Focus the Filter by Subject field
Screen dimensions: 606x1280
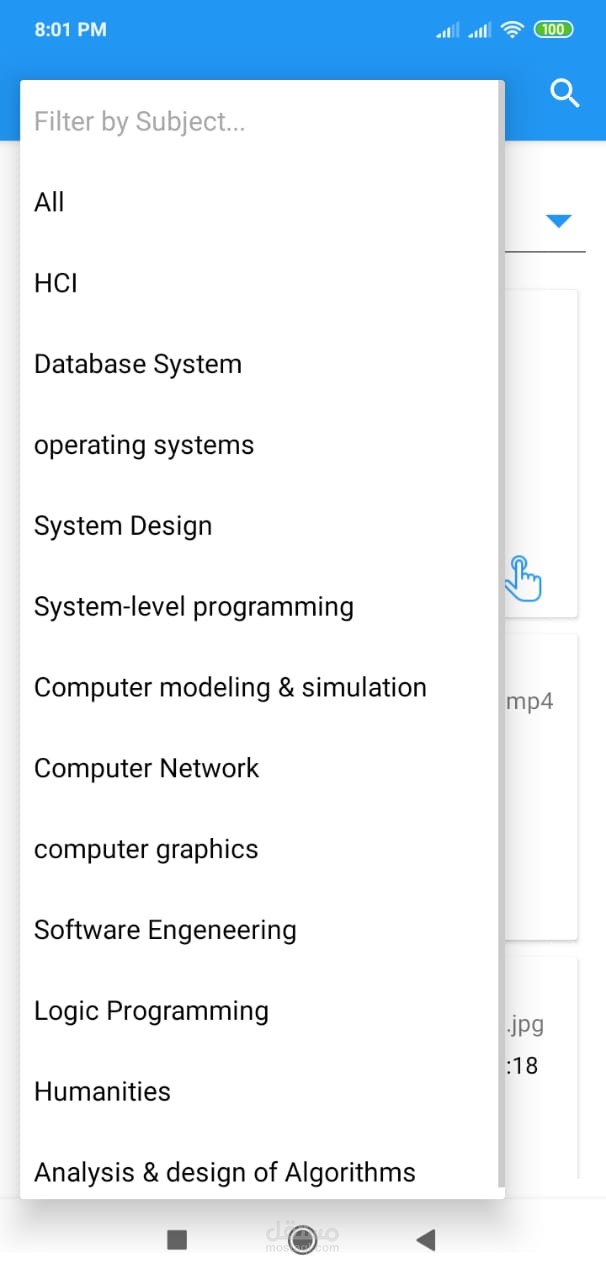point(260,122)
